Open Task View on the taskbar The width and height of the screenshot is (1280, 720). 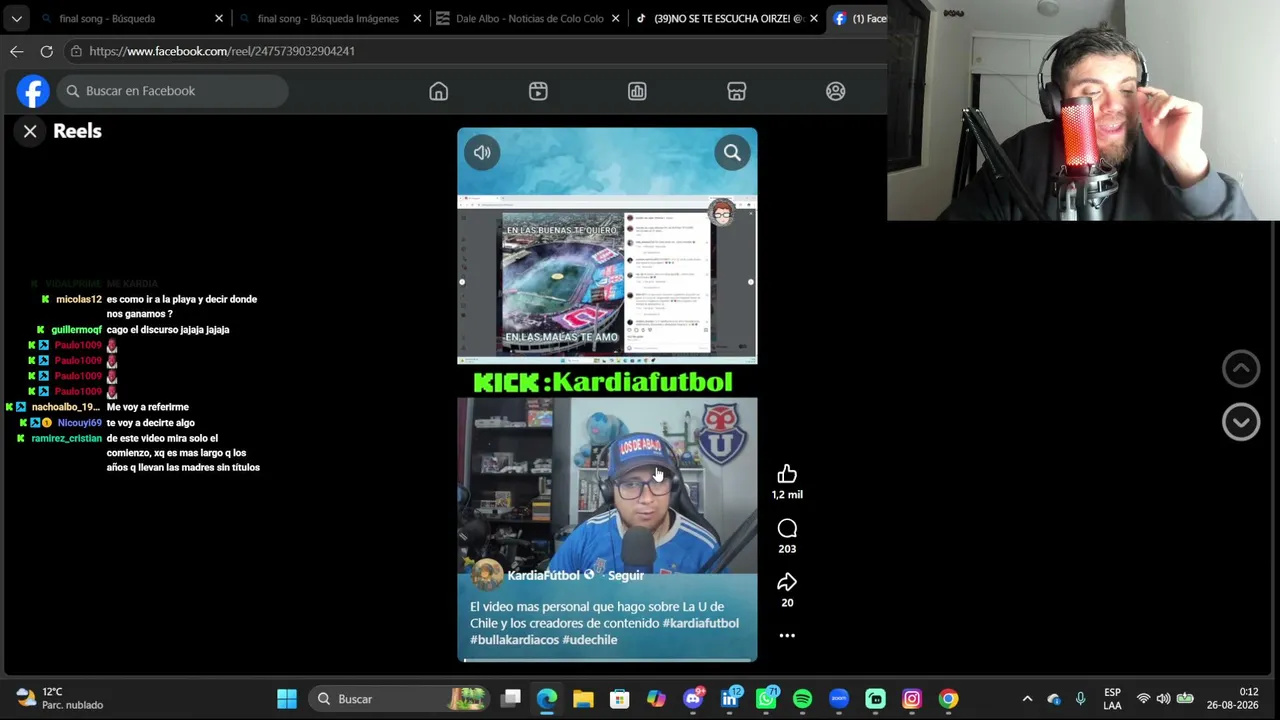(x=511, y=699)
